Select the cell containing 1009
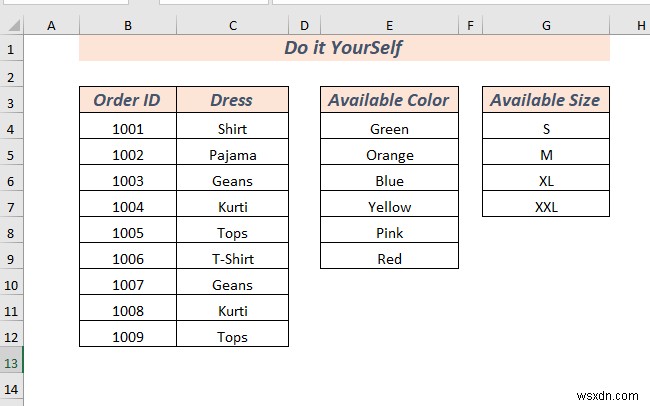The height and width of the screenshot is (406, 650). point(128,337)
